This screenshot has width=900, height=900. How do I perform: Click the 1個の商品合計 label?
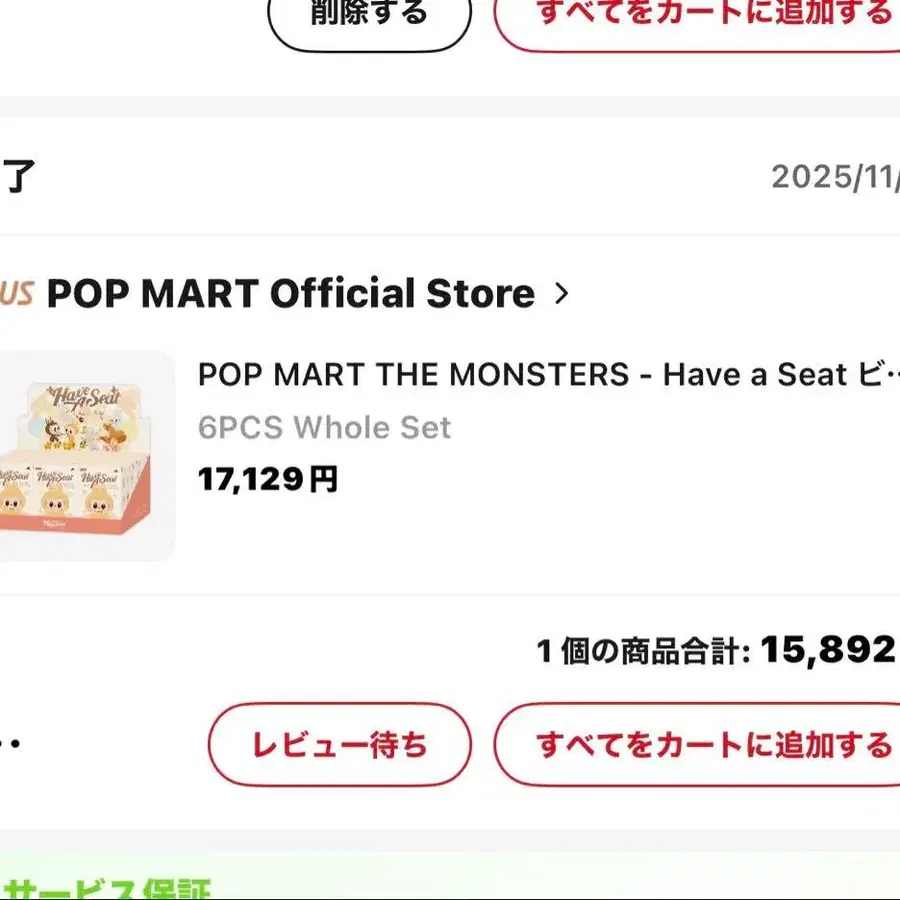[643, 652]
